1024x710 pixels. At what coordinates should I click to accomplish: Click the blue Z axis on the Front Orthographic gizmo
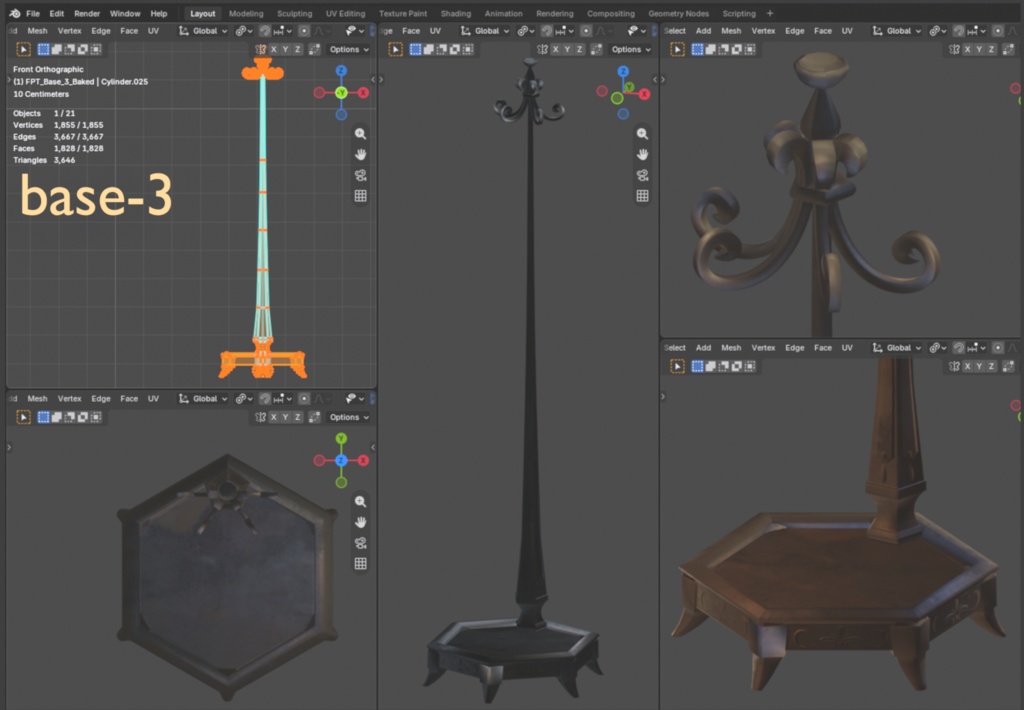click(x=341, y=71)
